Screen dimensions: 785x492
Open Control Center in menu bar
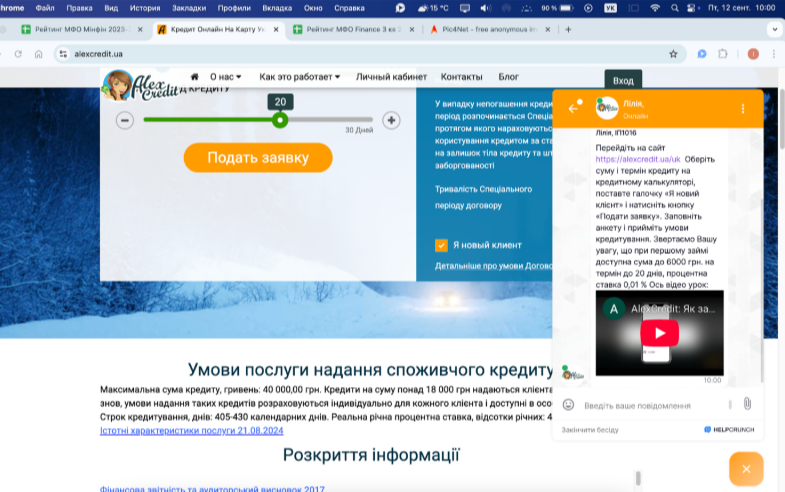(692, 8)
